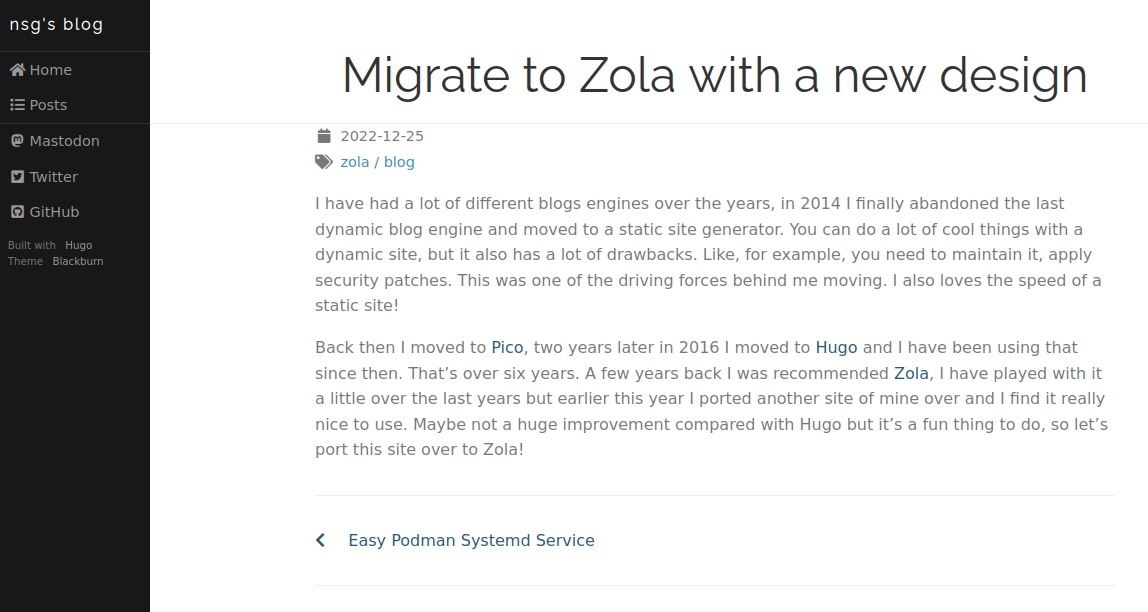Click the Twitter bird icon
The image size is (1148, 612).
tap(18, 176)
